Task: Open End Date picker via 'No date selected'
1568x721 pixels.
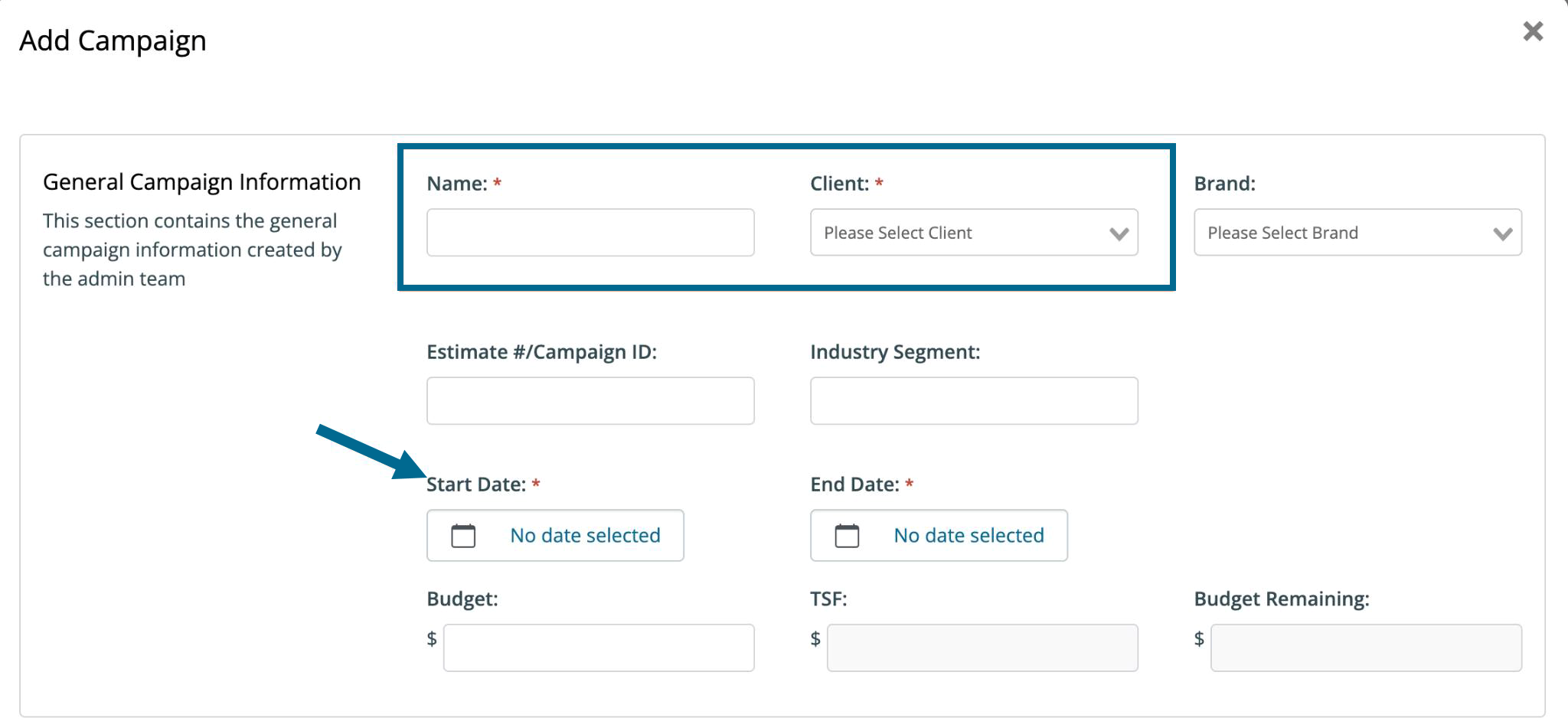Action: [969, 536]
